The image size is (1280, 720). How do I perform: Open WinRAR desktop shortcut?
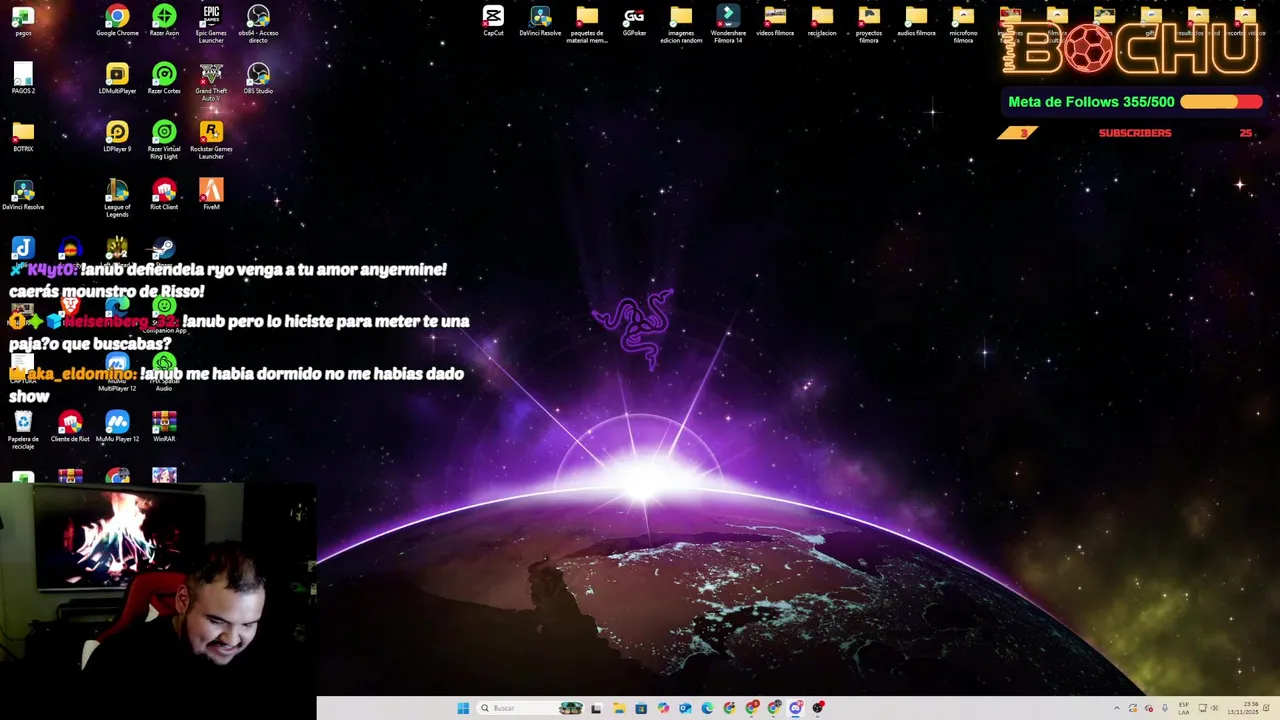(164, 427)
